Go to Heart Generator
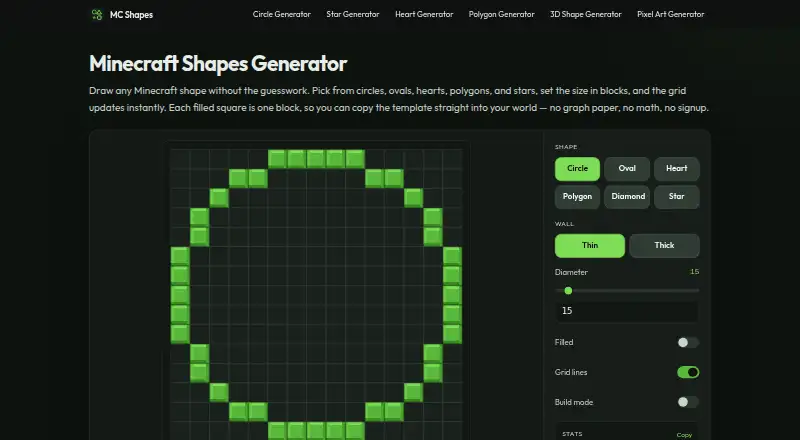 pyautogui.click(x=424, y=14)
